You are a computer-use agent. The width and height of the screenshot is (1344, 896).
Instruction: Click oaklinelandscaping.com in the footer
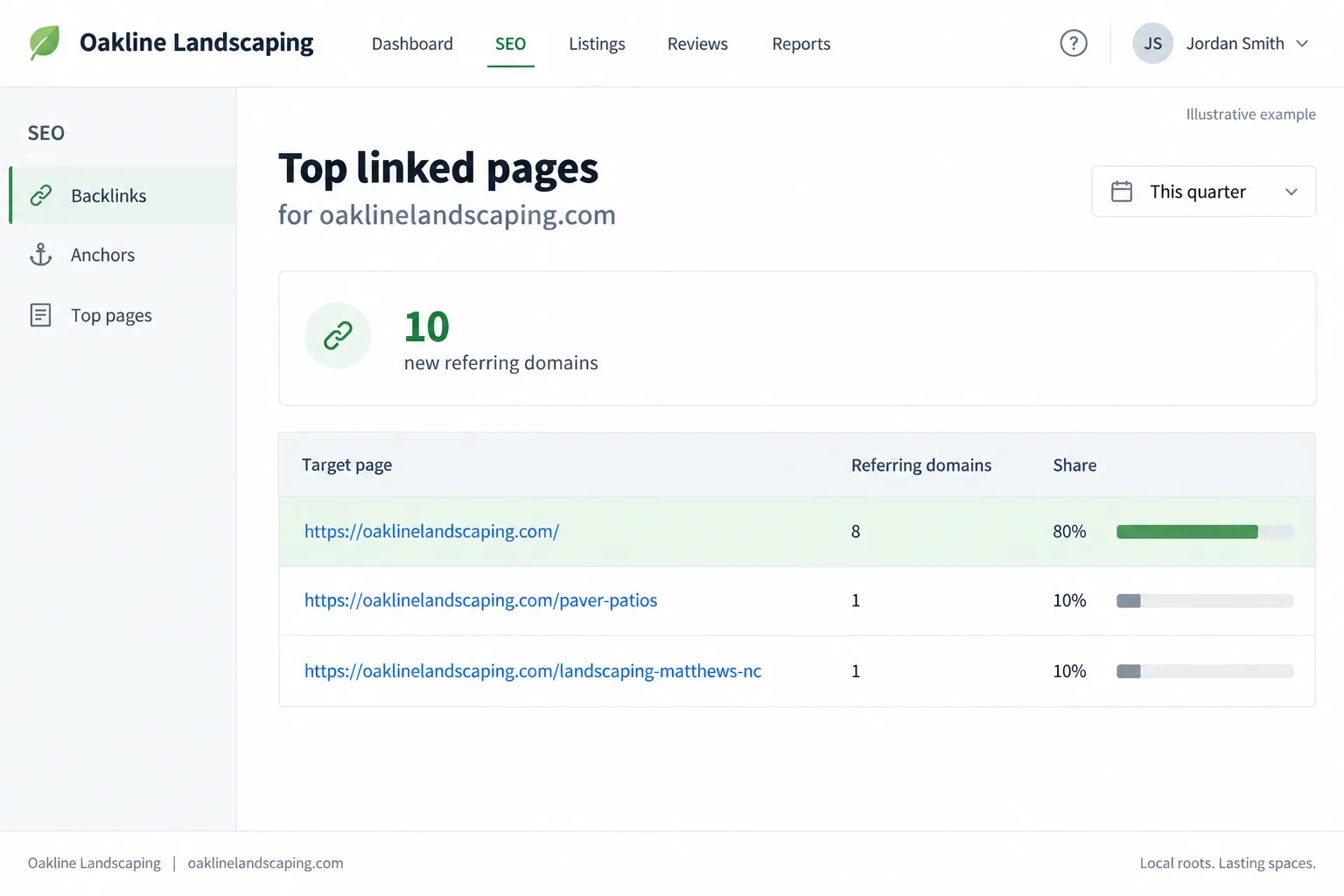pos(265,863)
